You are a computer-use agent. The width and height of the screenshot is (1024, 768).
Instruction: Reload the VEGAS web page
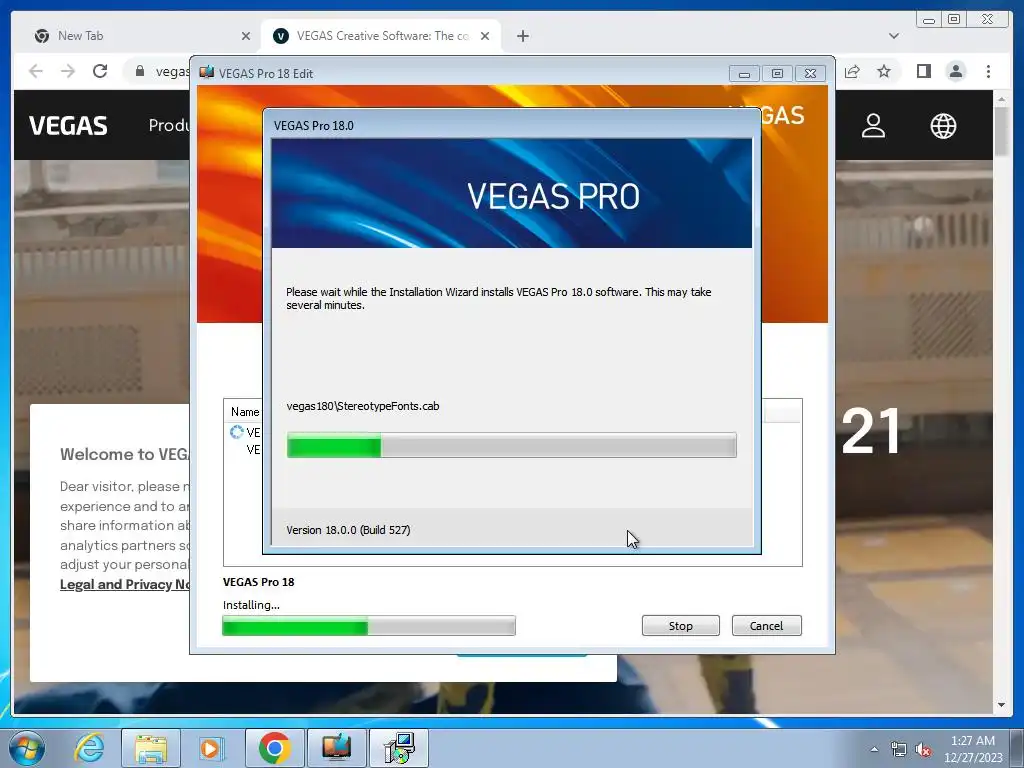100,71
